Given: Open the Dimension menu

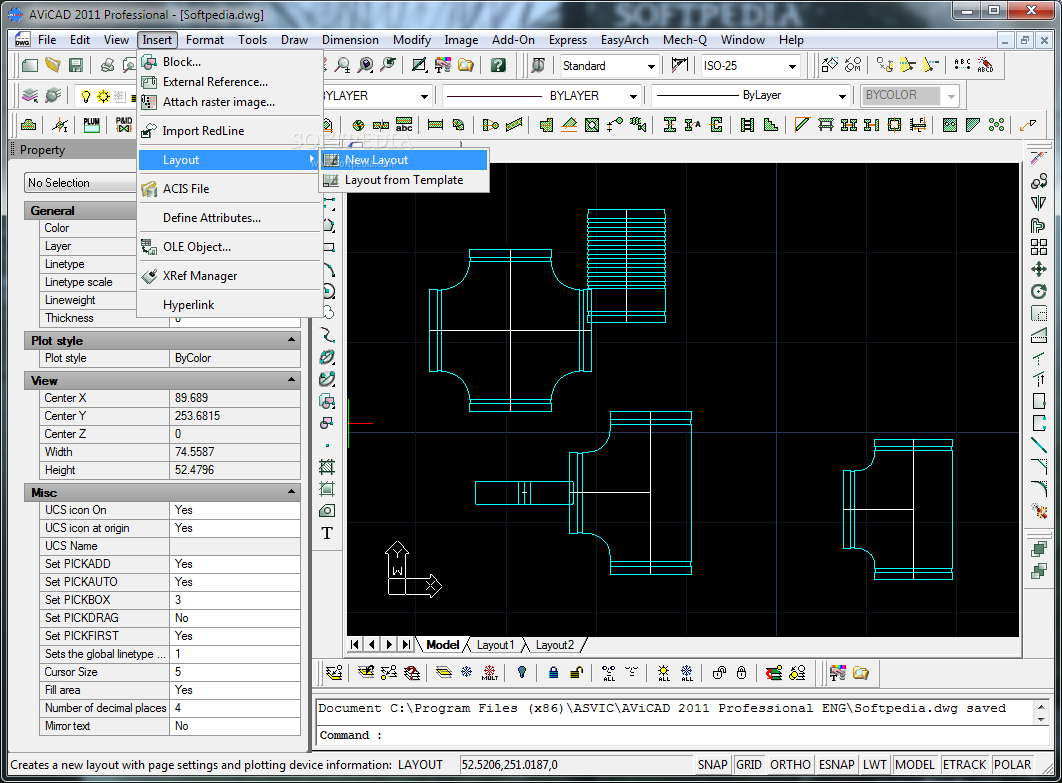Looking at the screenshot, I should (350, 40).
